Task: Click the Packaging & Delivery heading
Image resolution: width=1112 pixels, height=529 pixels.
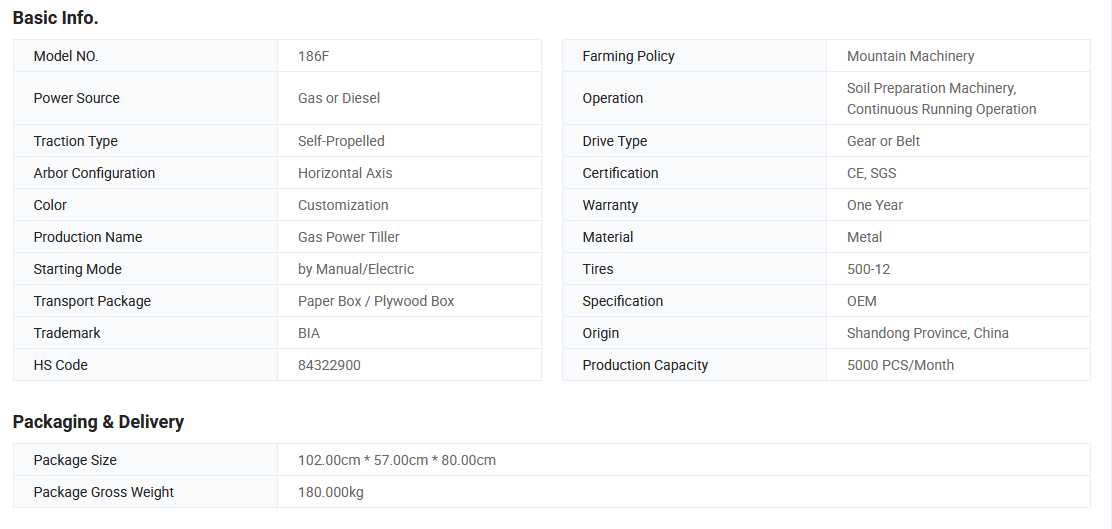Action: click(98, 421)
